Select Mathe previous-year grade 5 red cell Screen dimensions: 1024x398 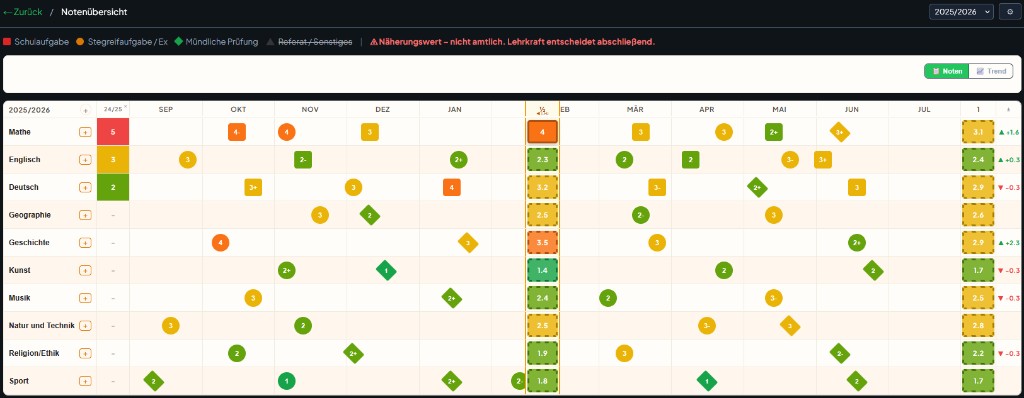click(x=113, y=132)
